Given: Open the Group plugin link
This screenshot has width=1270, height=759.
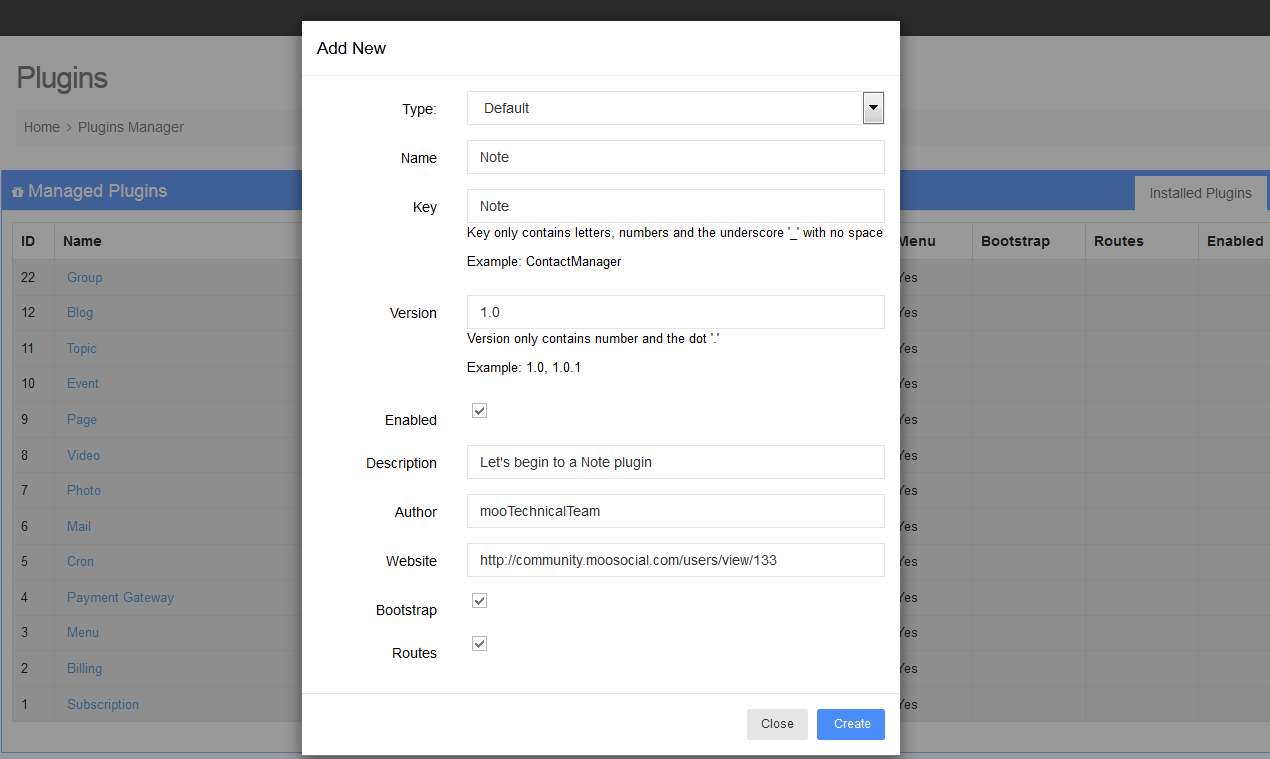Looking at the screenshot, I should (x=84, y=277).
